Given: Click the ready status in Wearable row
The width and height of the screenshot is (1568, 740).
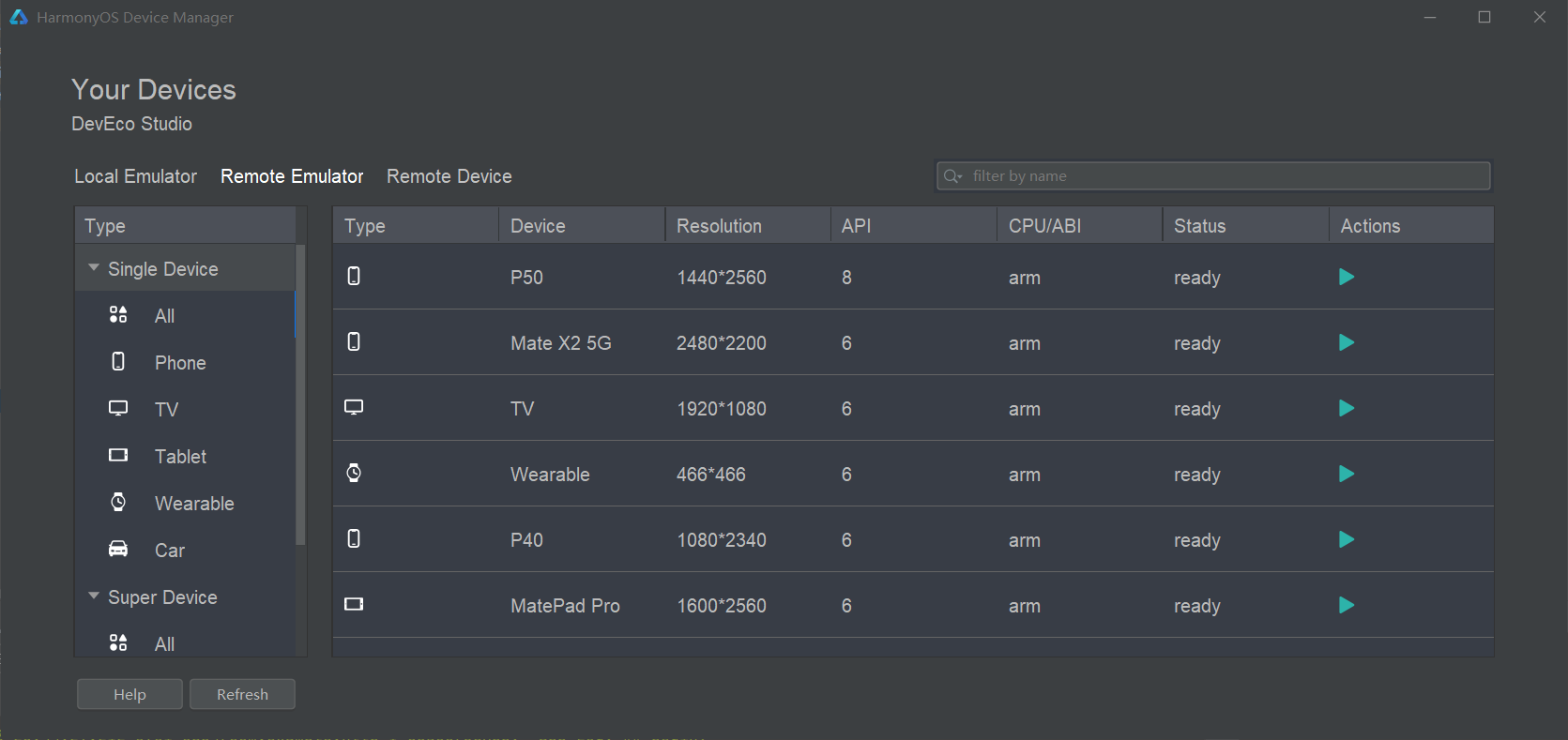Looking at the screenshot, I should (1197, 475).
